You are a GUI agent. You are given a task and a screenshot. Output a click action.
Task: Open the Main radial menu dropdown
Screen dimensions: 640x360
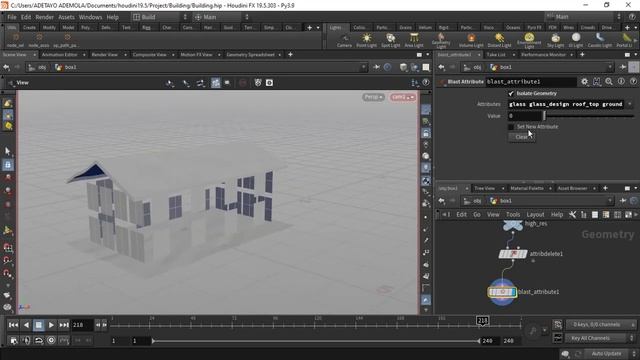(222, 17)
